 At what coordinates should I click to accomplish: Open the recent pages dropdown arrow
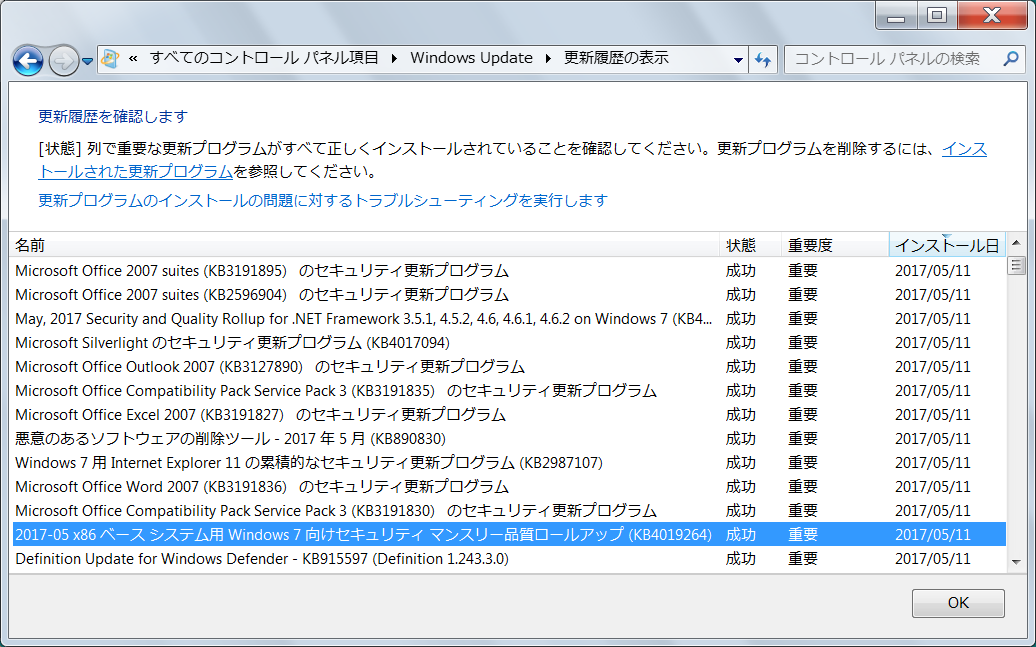pos(87,61)
